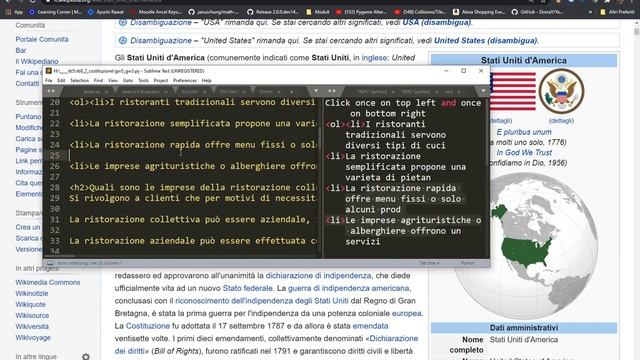Open the Bar link in Wikipedia sidebar
Image resolution: width=640 pixels, height=360 pixels.
(x=21, y=50)
